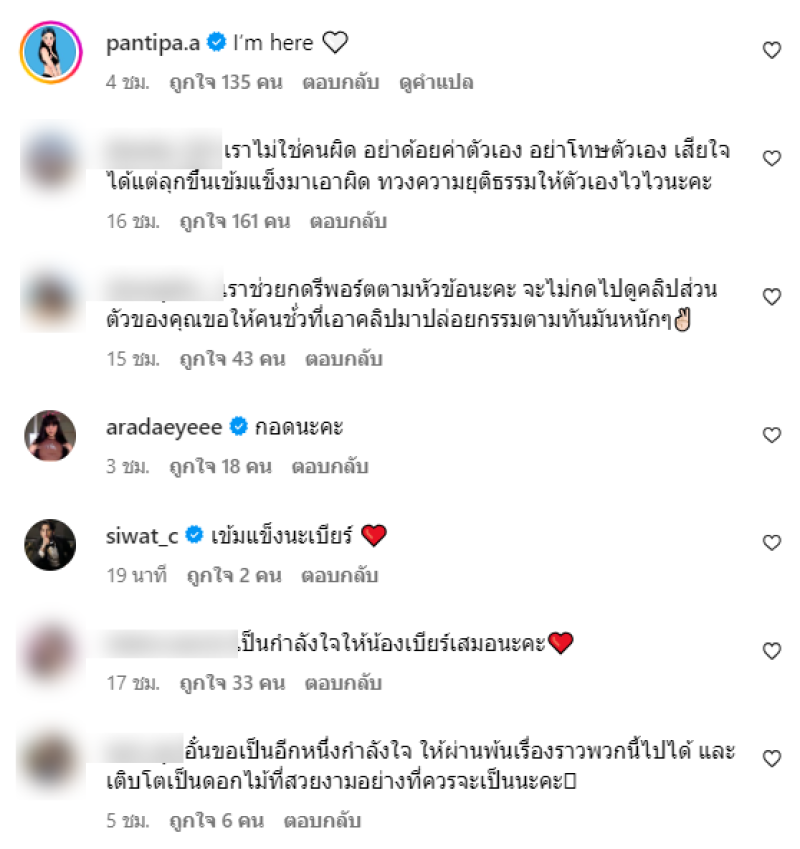
Task: Open aradaeyeee username link
Action: (164, 428)
